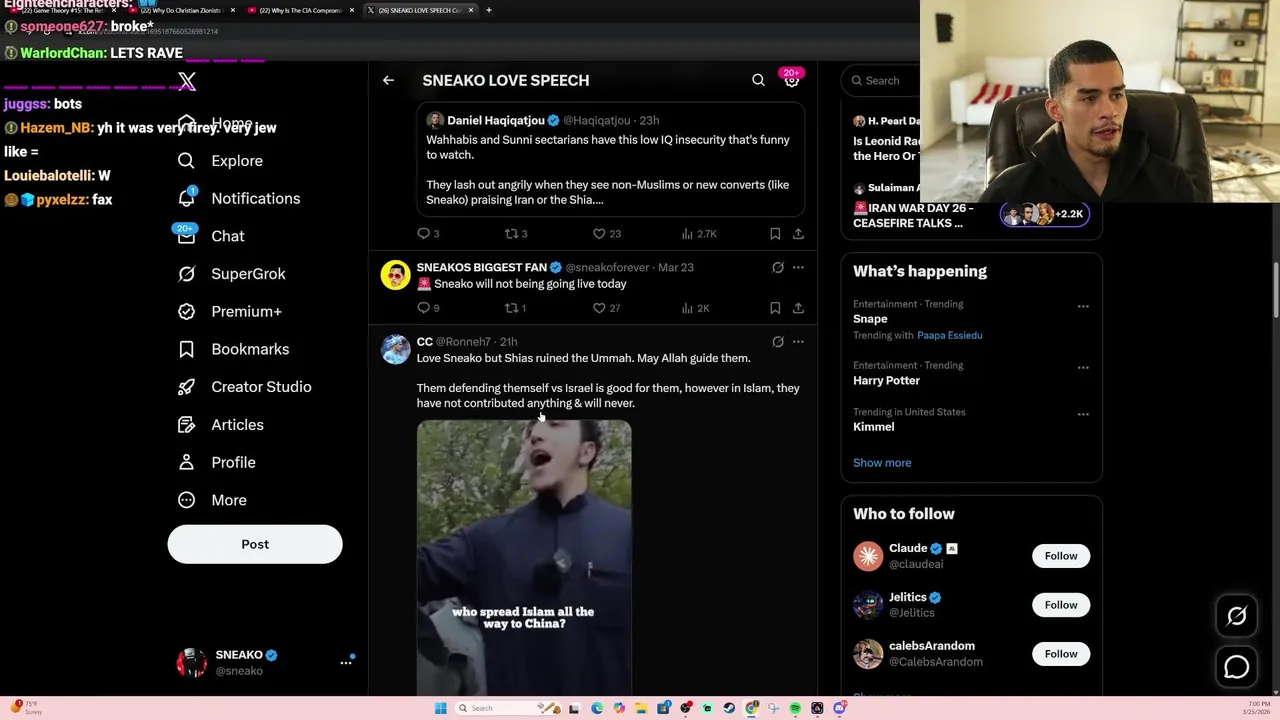The height and width of the screenshot is (720, 1280).
Task: Bookmark the SNEAKOS BIGGEST FAN tweet
Action: [775, 308]
